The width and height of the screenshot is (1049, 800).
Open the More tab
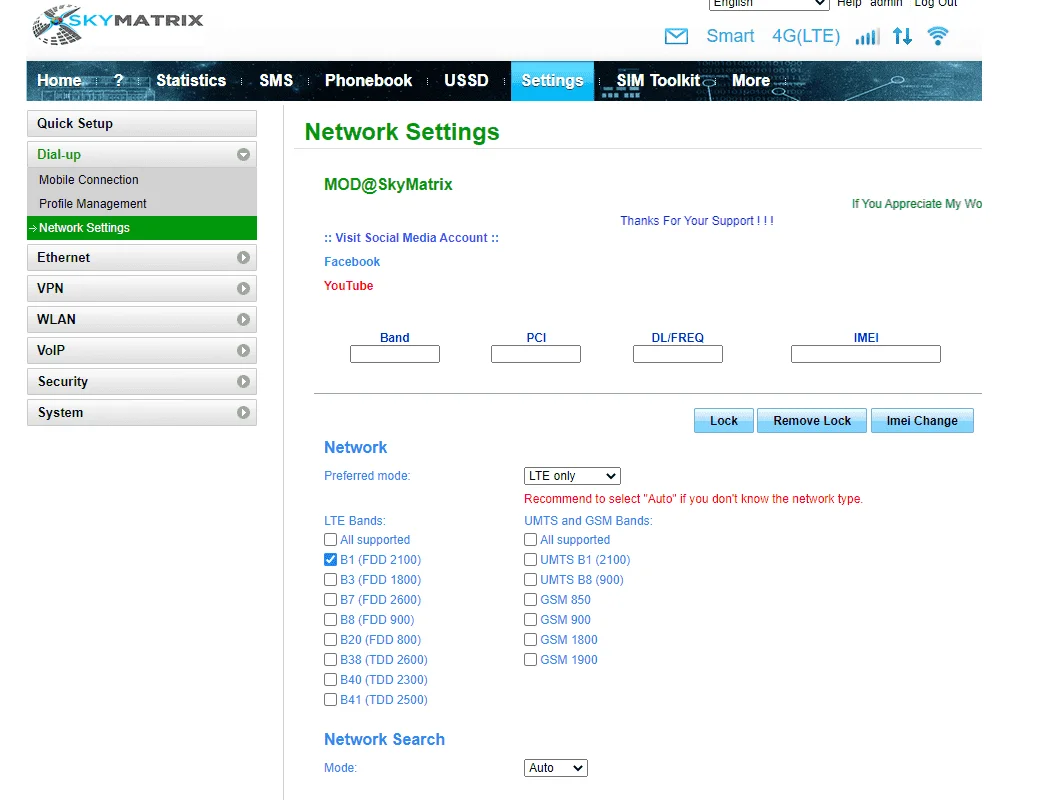(751, 81)
